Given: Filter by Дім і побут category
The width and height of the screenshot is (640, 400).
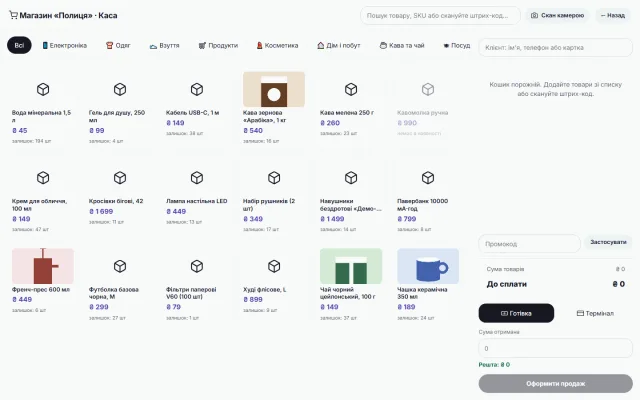Looking at the screenshot, I should tap(339, 45).
